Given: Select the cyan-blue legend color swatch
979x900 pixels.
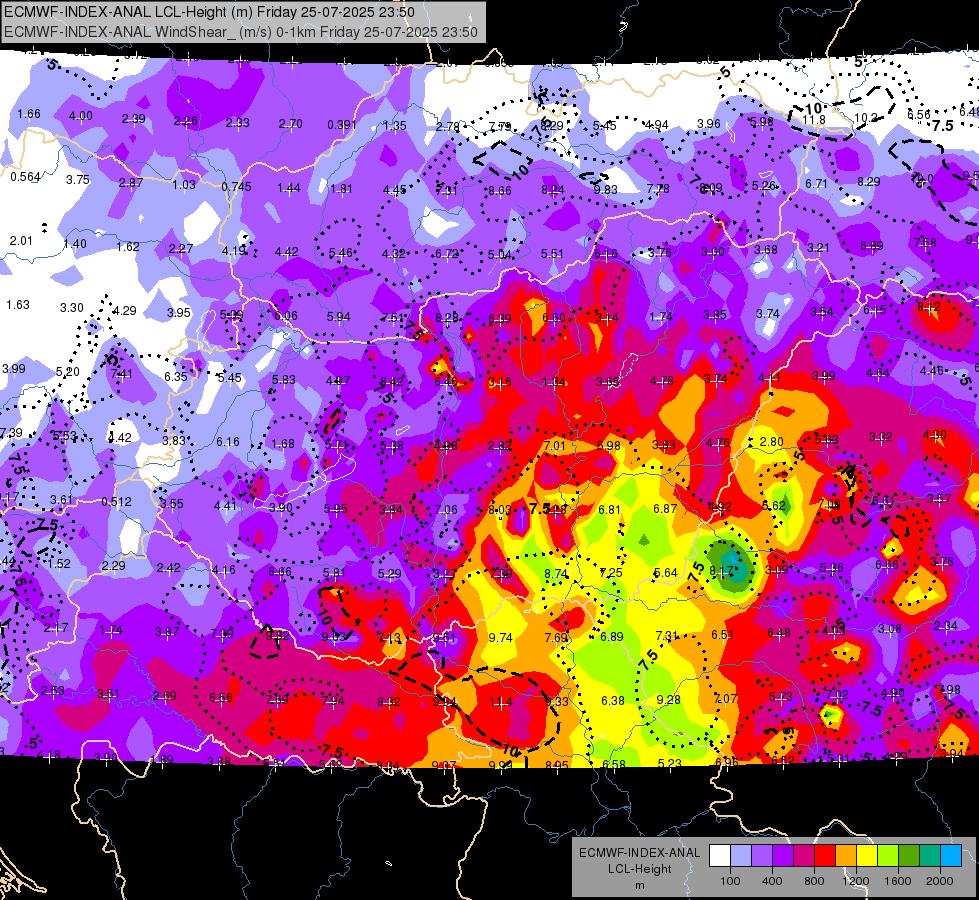Looking at the screenshot, I should click(x=951, y=856).
